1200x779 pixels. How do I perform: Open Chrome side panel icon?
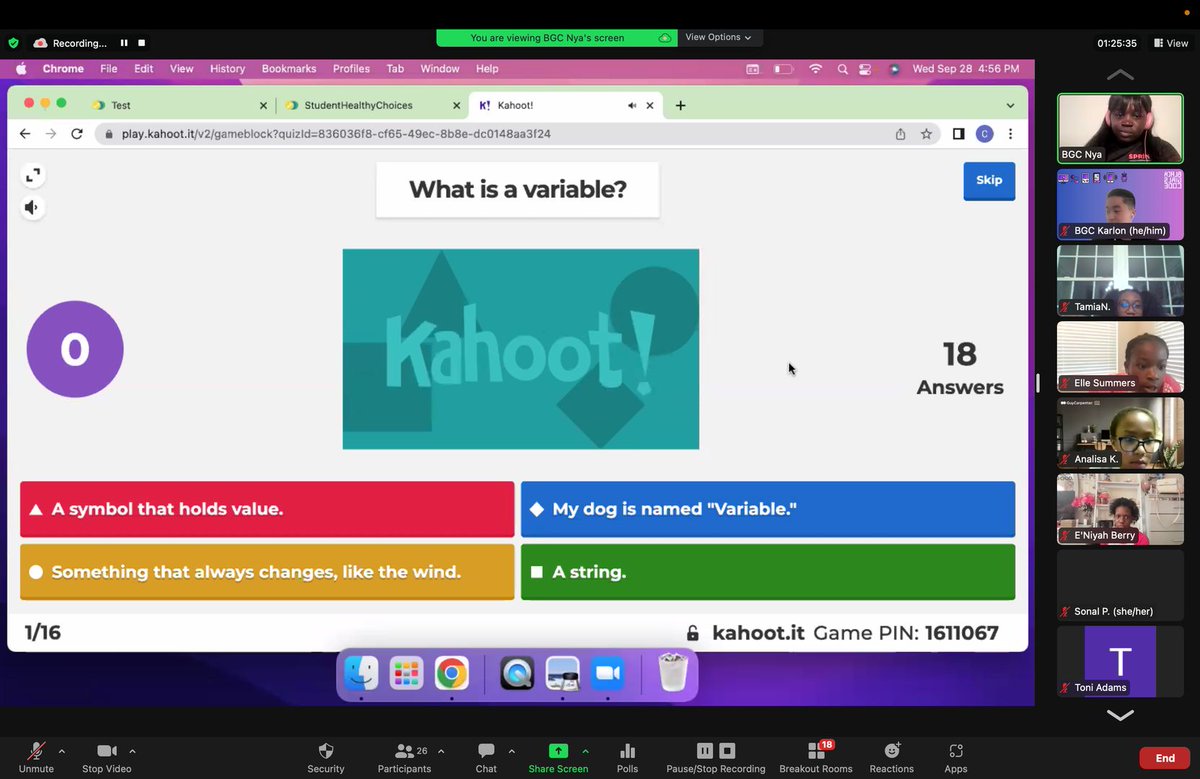coord(958,134)
